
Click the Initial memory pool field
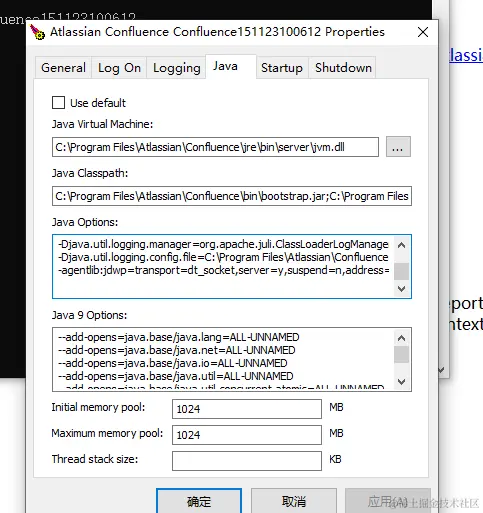(247, 409)
